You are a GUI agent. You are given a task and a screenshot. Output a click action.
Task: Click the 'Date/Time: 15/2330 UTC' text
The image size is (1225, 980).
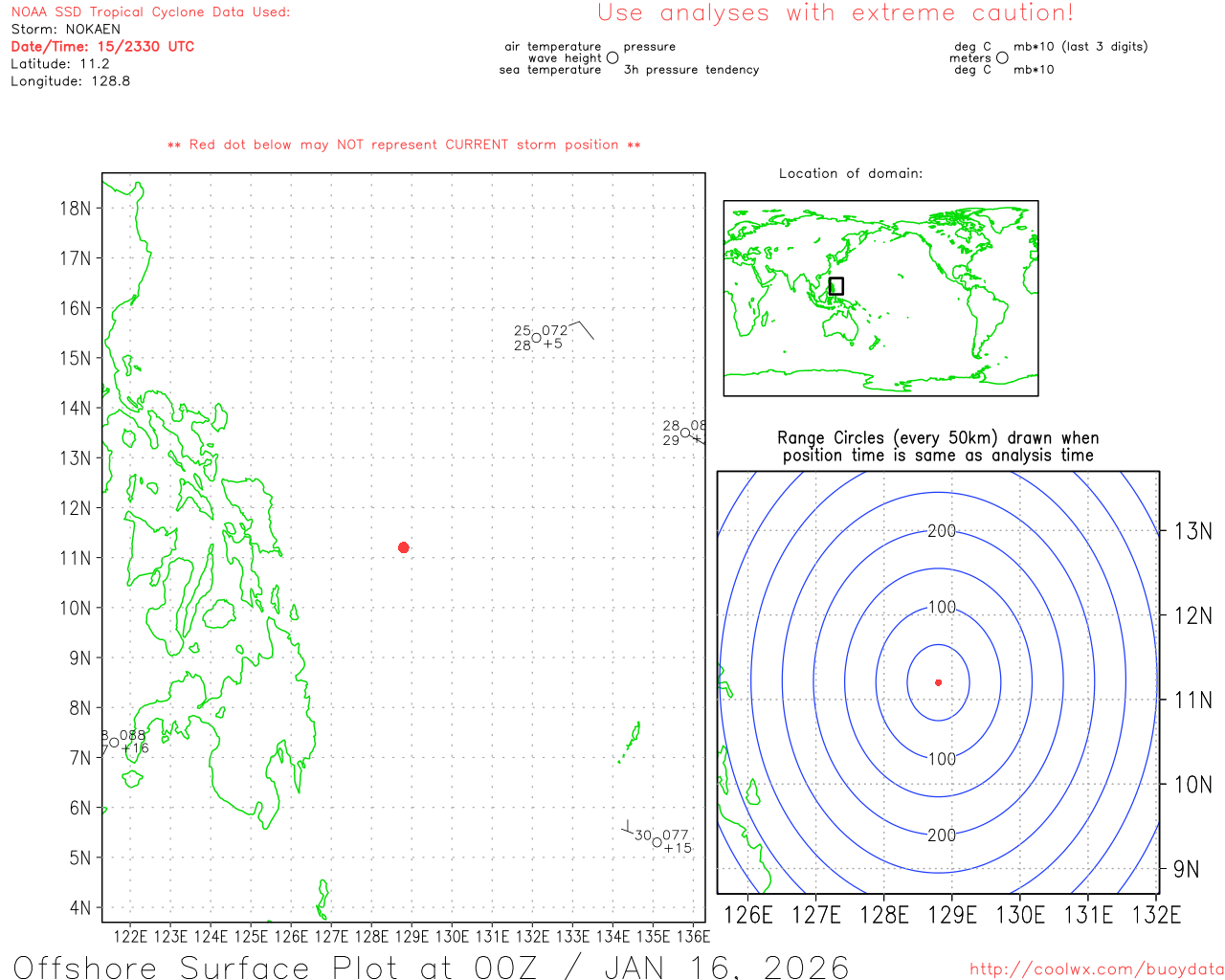point(102,47)
